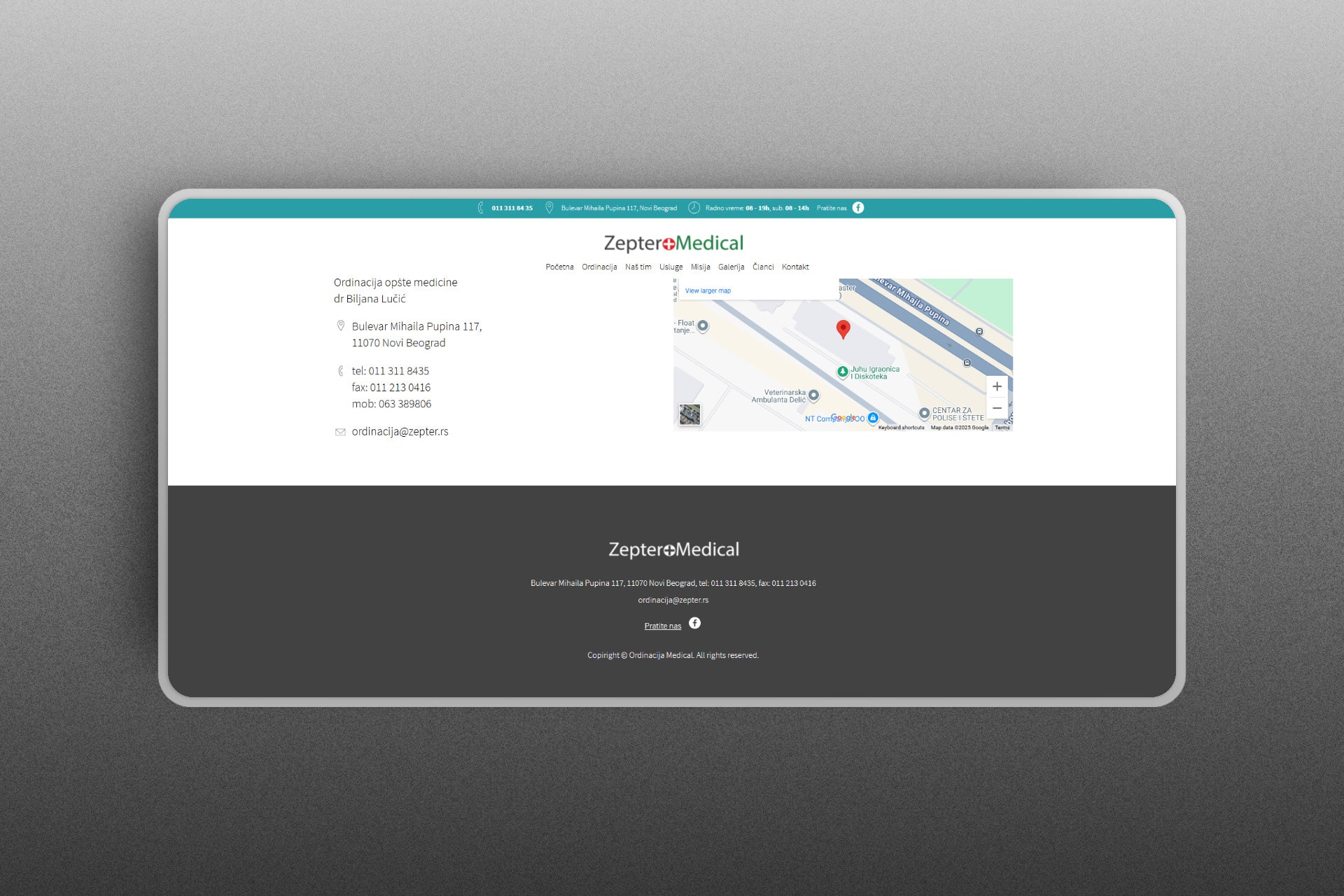The height and width of the screenshot is (896, 1344).
Task: Click clock icon beside Radno vreme
Action: click(x=694, y=207)
